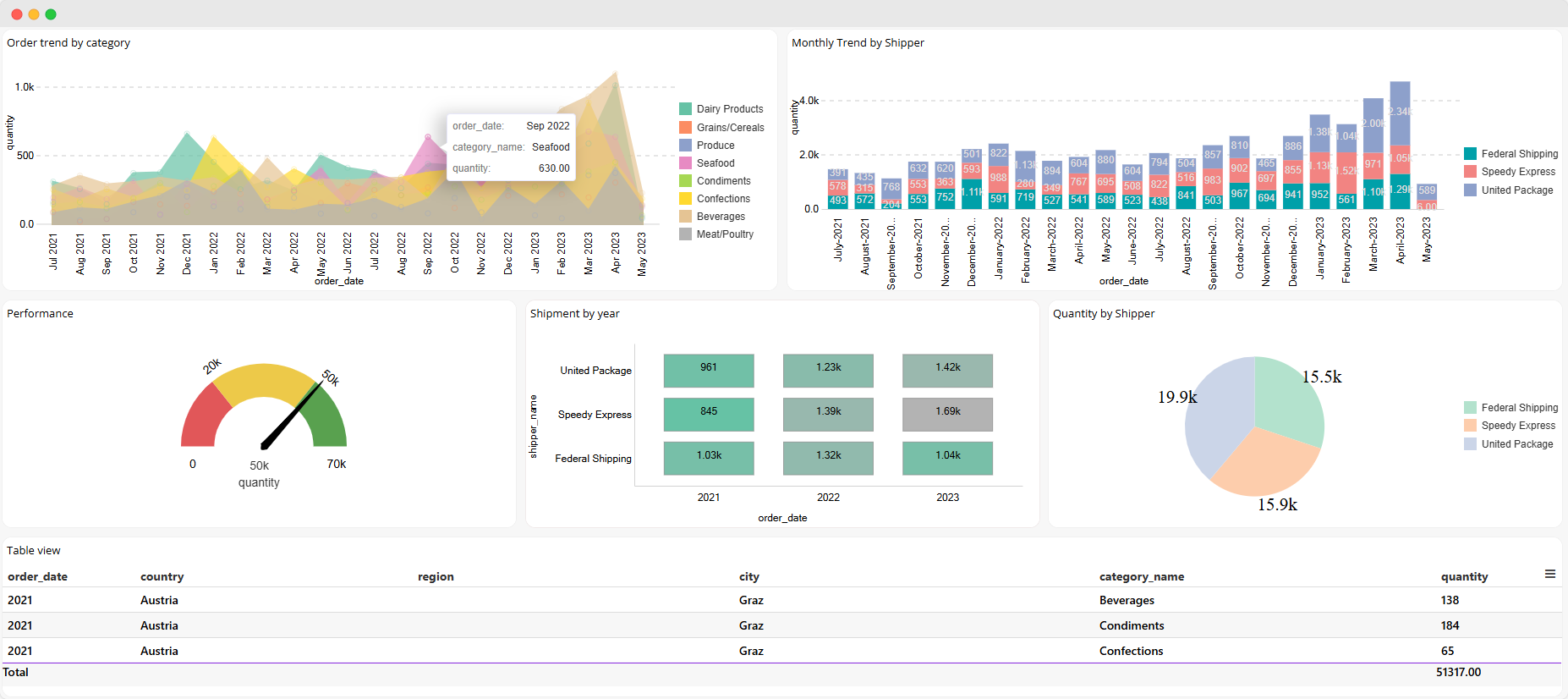Toggle Grains/Cereals legend entry
The width and height of the screenshot is (1568, 699).
[x=721, y=128]
